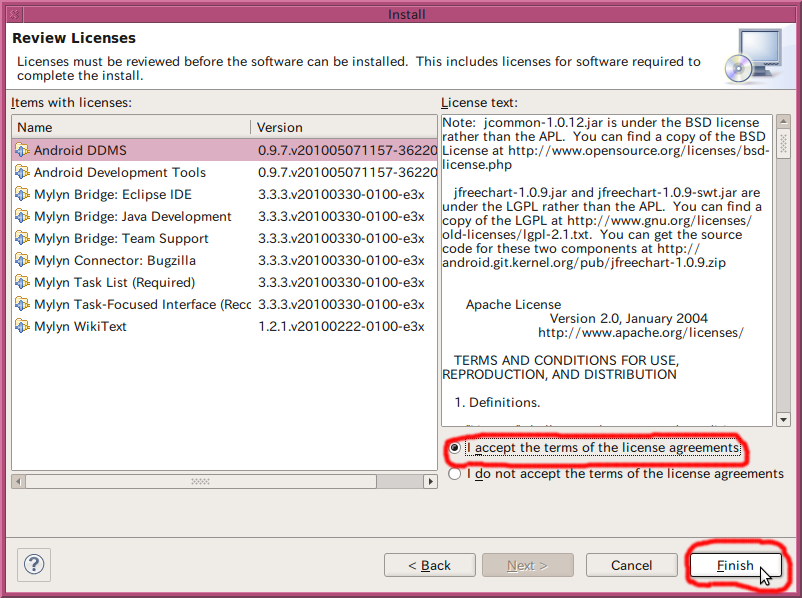Screen dimensions: 802x598
Task: Sort by the Version column header
Action: point(344,127)
